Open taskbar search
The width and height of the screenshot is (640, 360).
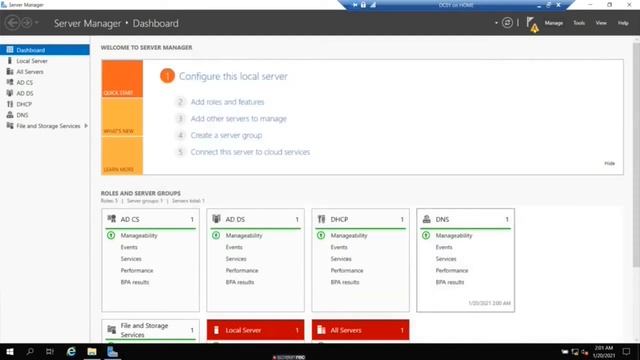click(30, 351)
